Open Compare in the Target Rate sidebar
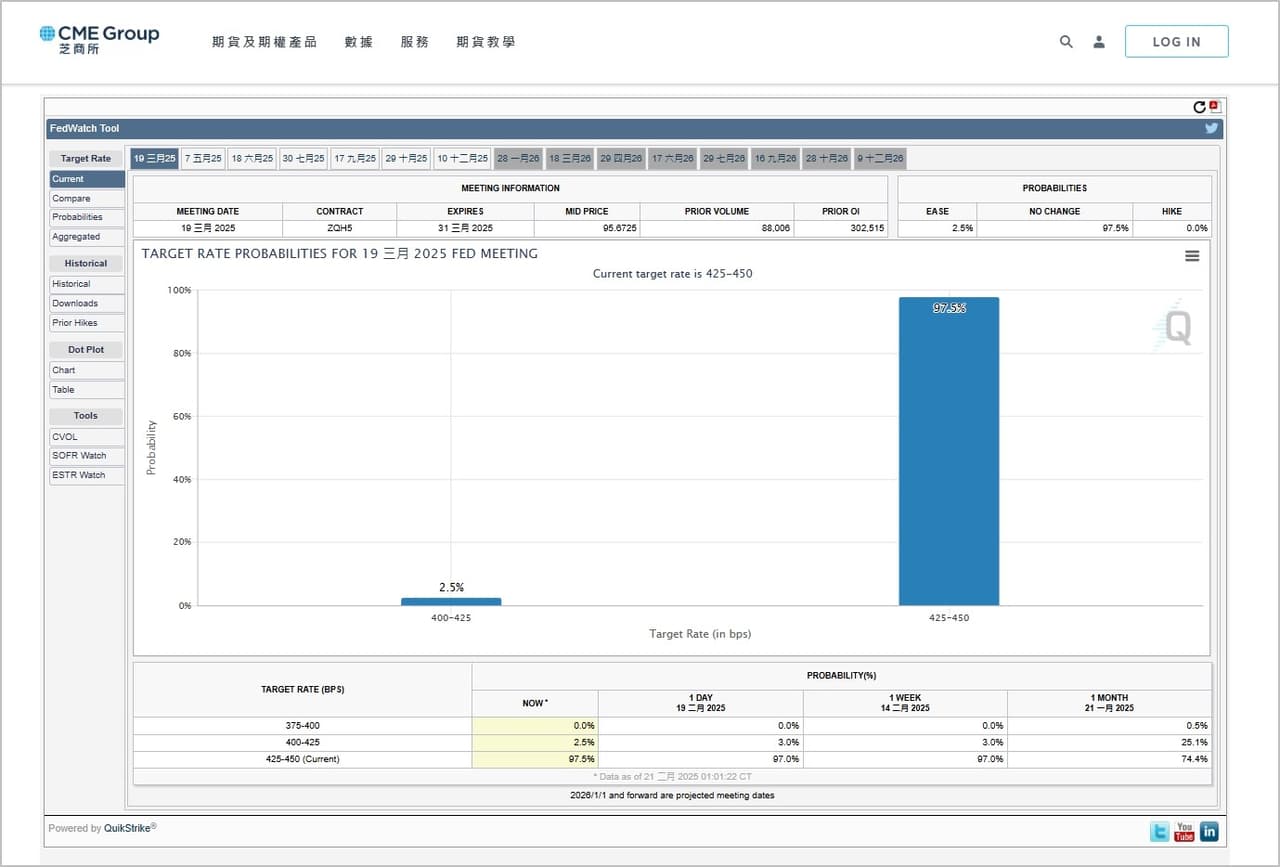This screenshot has height=867, width=1280. (x=87, y=198)
